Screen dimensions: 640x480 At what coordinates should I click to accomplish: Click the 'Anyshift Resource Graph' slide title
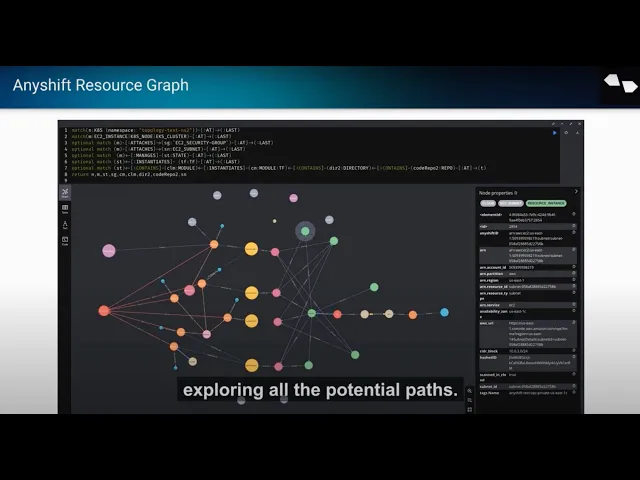tap(101, 85)
